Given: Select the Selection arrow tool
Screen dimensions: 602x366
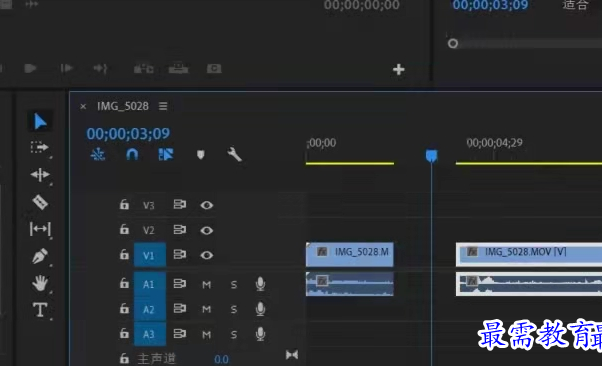Looking at the screenshot, I should (40, 122).
